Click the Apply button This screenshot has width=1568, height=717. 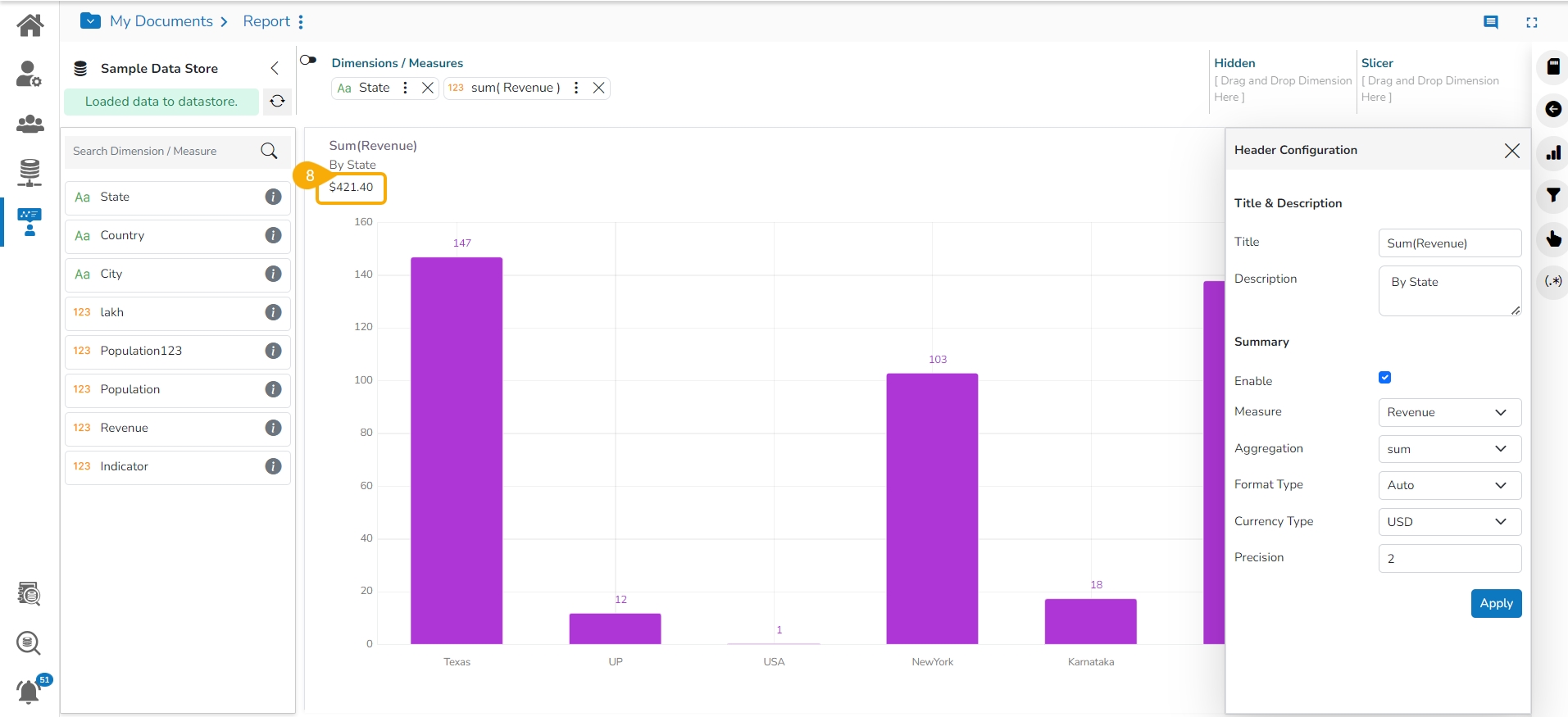[x=1496, y=603]
